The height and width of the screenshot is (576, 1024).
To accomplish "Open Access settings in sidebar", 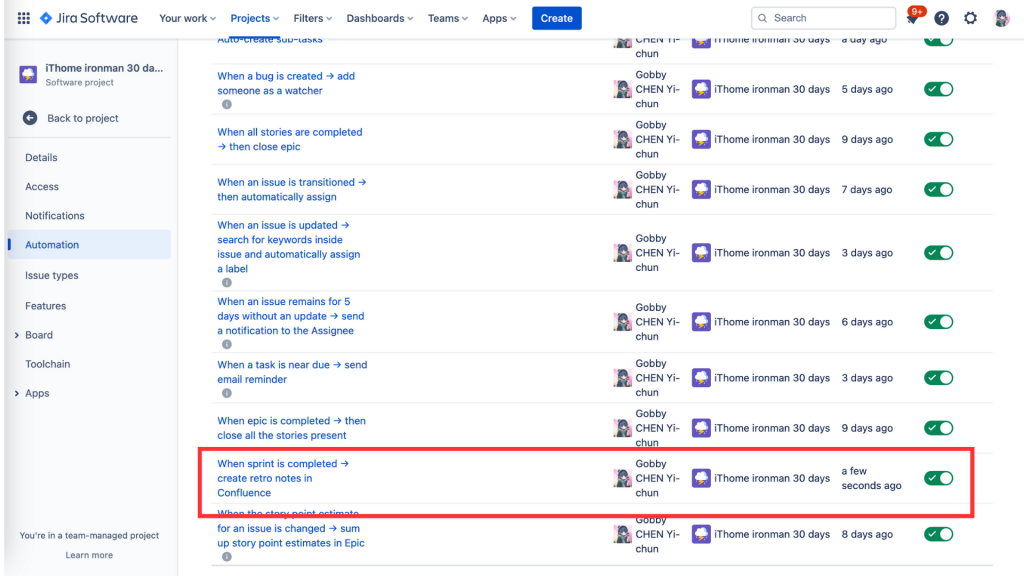I will pos(42,187).
